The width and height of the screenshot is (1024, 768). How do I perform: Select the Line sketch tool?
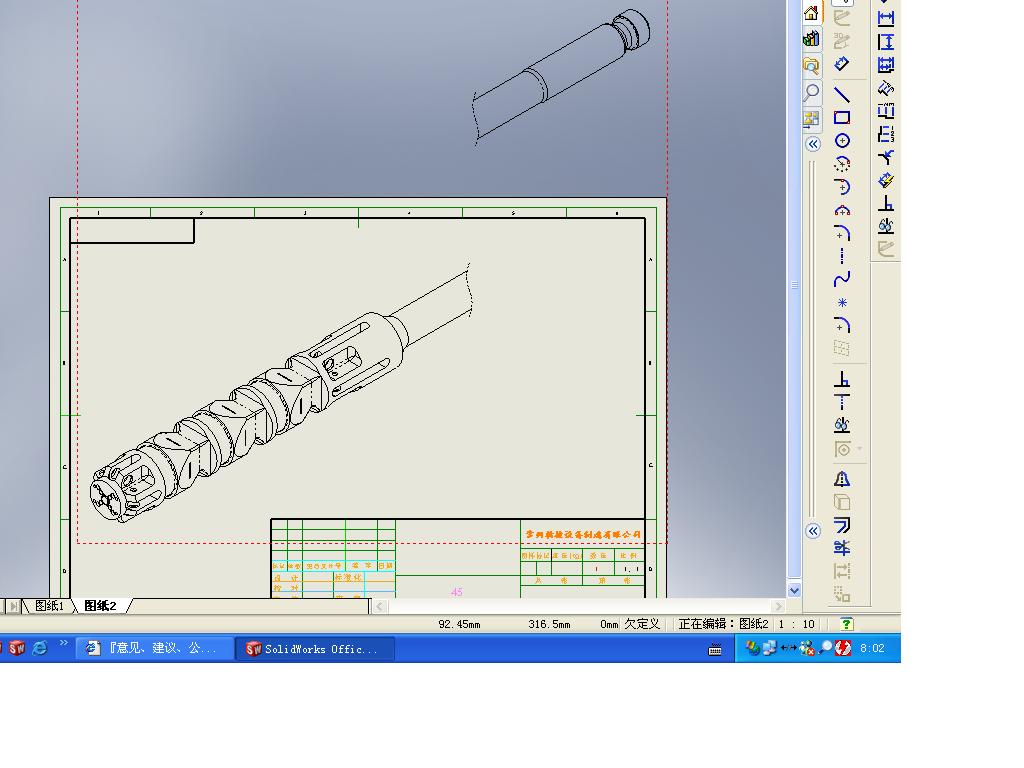(842, 95)
